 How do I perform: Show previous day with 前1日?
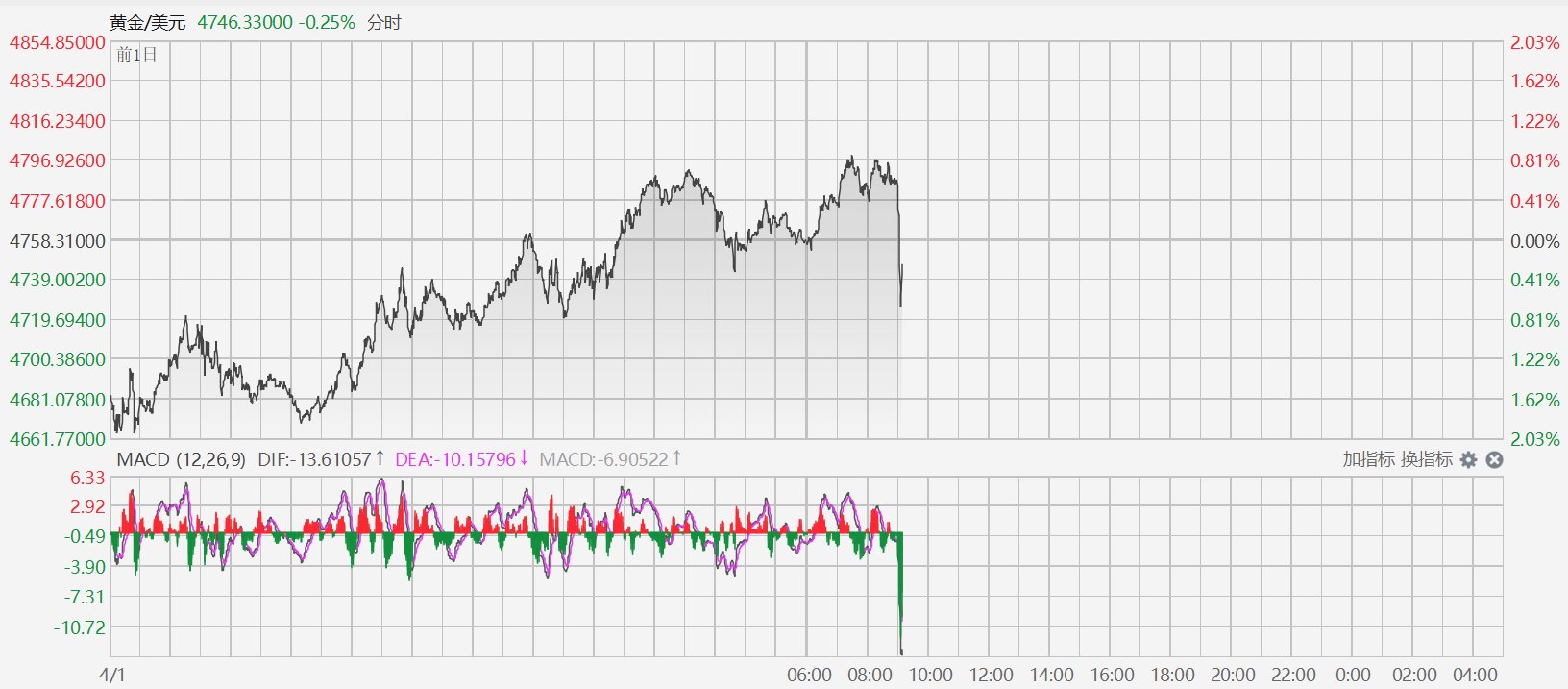pos(136,55)
